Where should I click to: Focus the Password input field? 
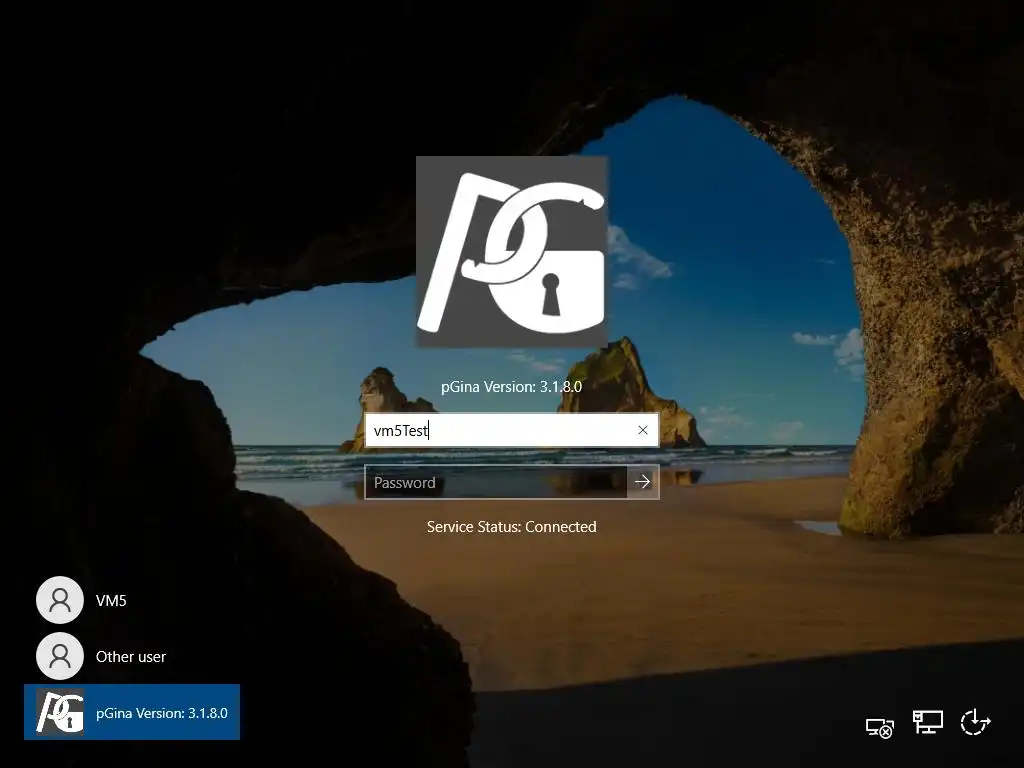pos(496,483)
